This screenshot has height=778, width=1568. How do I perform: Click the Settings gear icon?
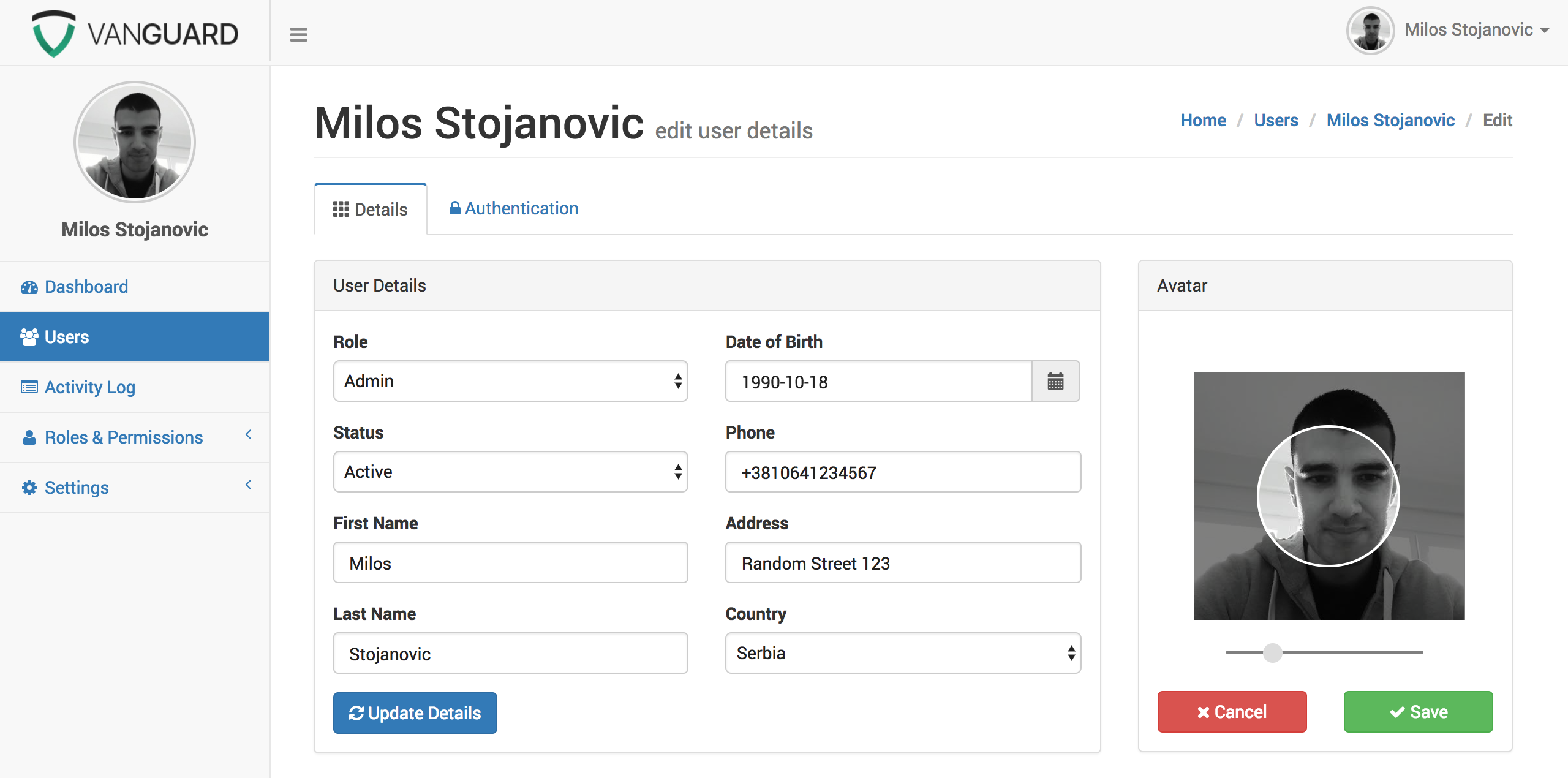pyautogui.click(x=29, y=488)
